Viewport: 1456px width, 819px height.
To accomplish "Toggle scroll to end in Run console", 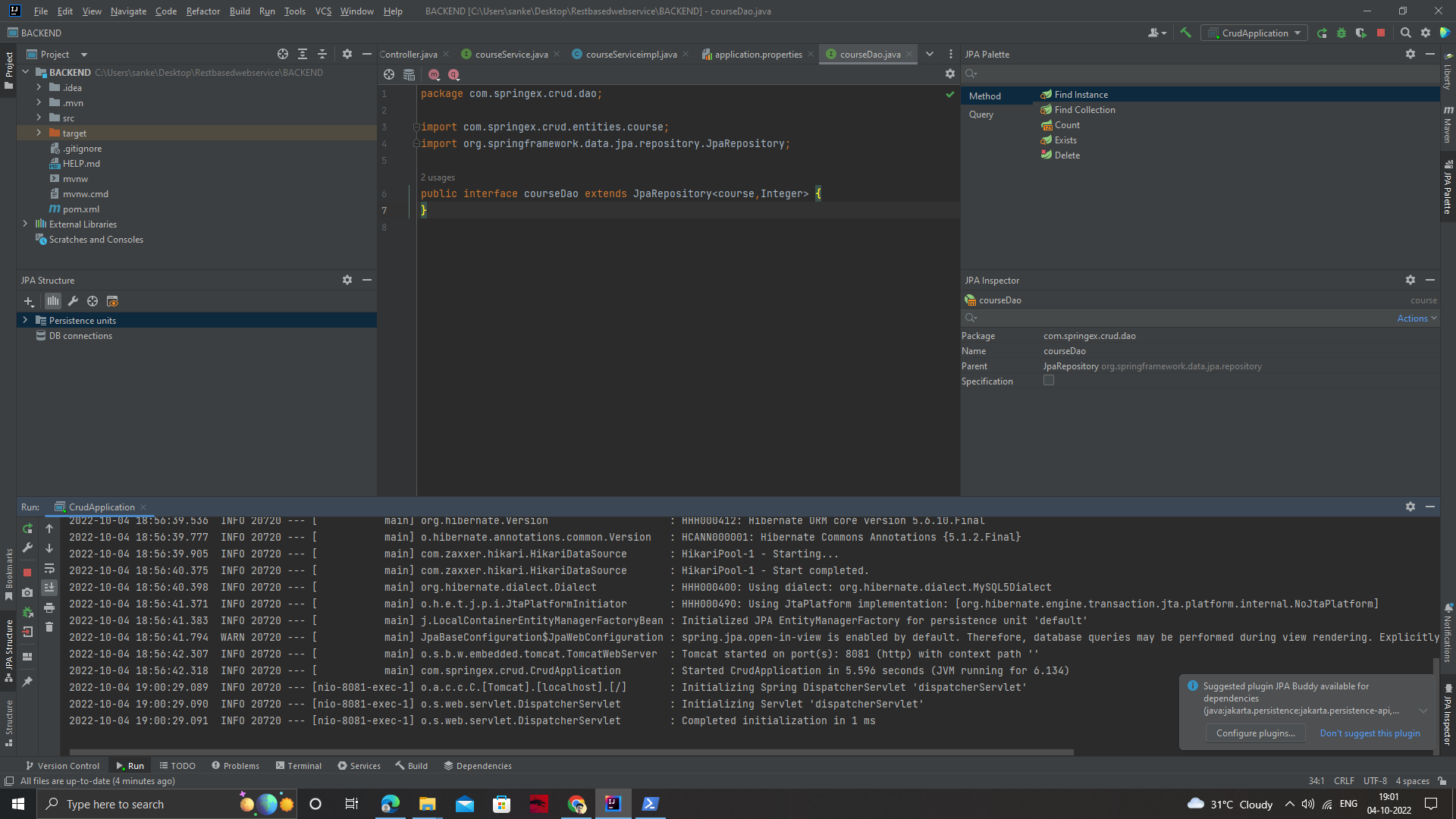I will pyautogui.click(x=49, y=588).
